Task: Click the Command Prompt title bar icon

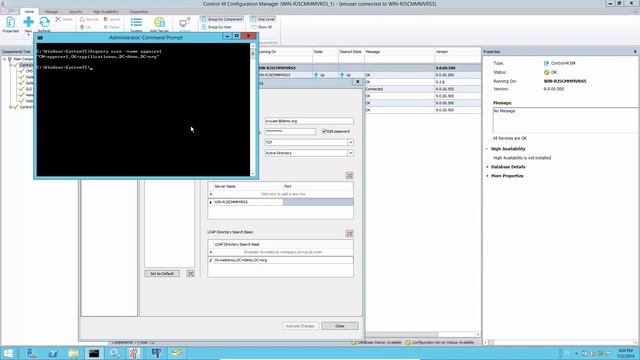Action: (x=40, y=38)
